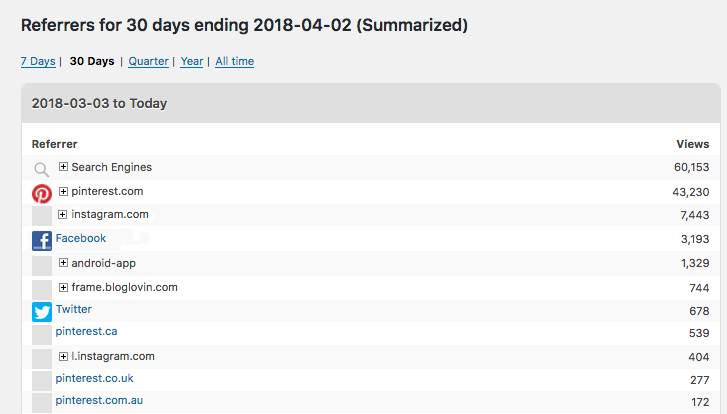Expand the frame.bloglovin.com referrer row
Viewport: 727px width, 414px height.
64,287
